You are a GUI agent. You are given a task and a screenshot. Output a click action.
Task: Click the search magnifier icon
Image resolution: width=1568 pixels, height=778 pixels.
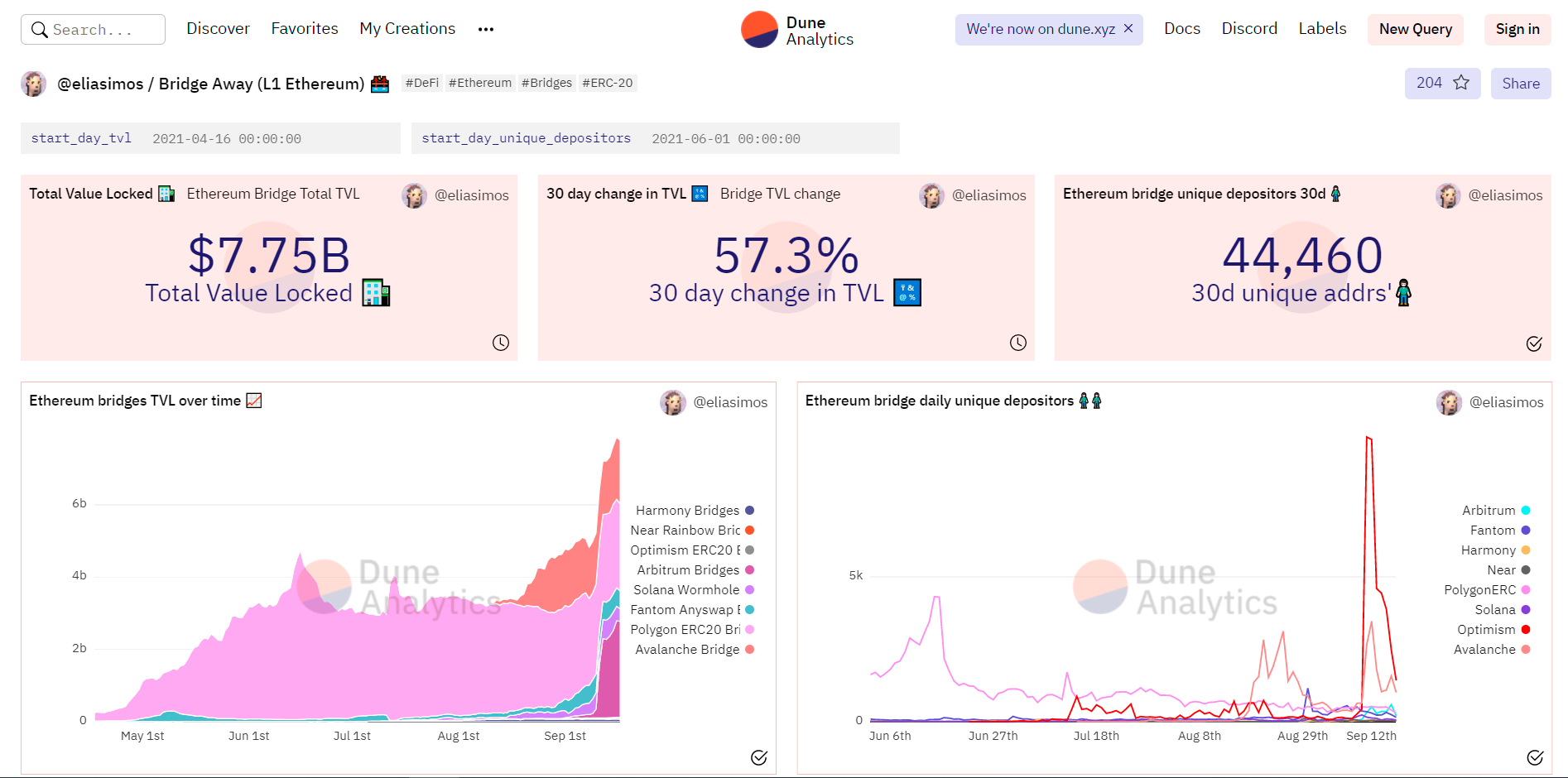click(39, 30)
